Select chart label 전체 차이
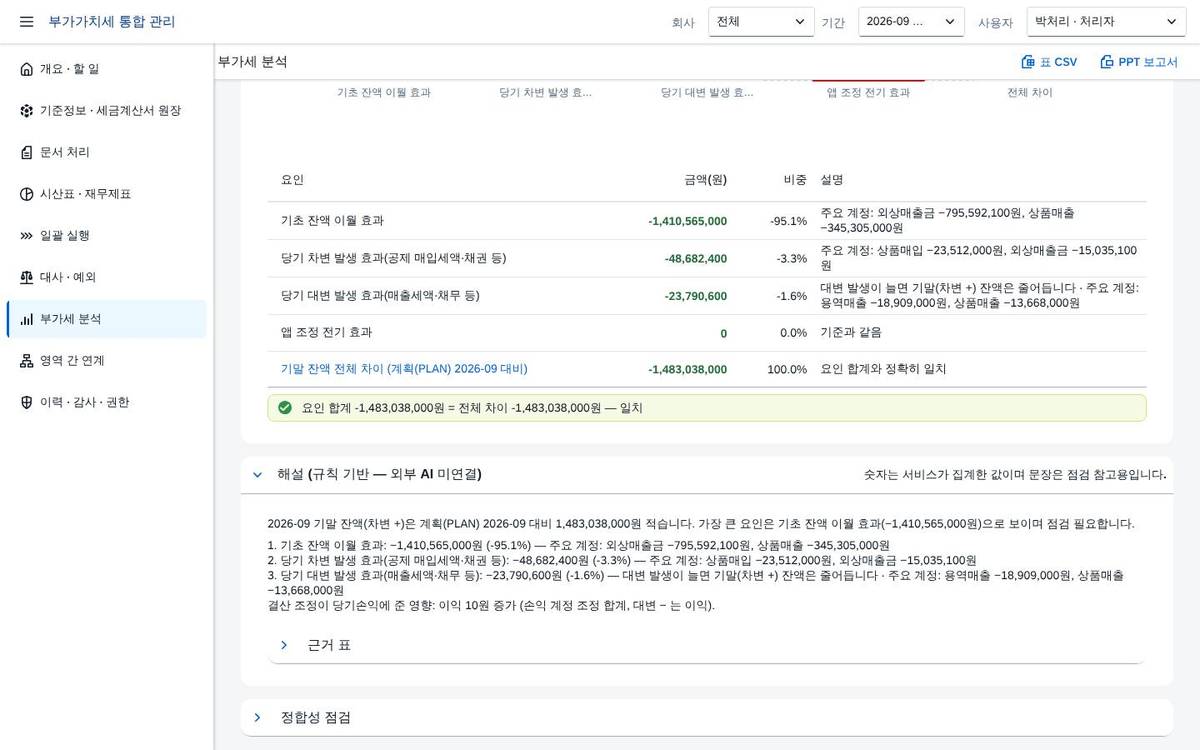The height and width of the screenshot is (750, 1200). tap(1030, 92)
